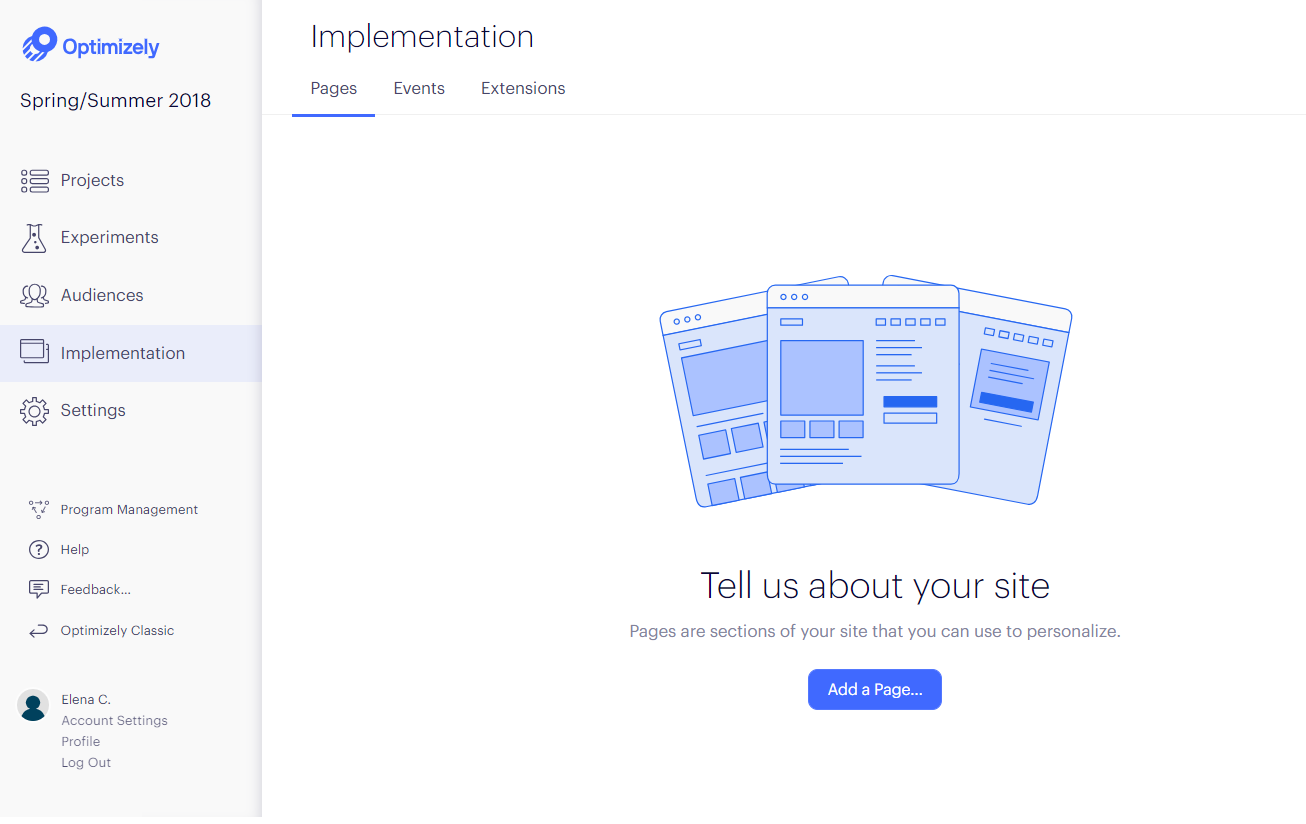Click the Implementation window icon
The height and width of the screenshot is (824, 1306).
[35, 352]
